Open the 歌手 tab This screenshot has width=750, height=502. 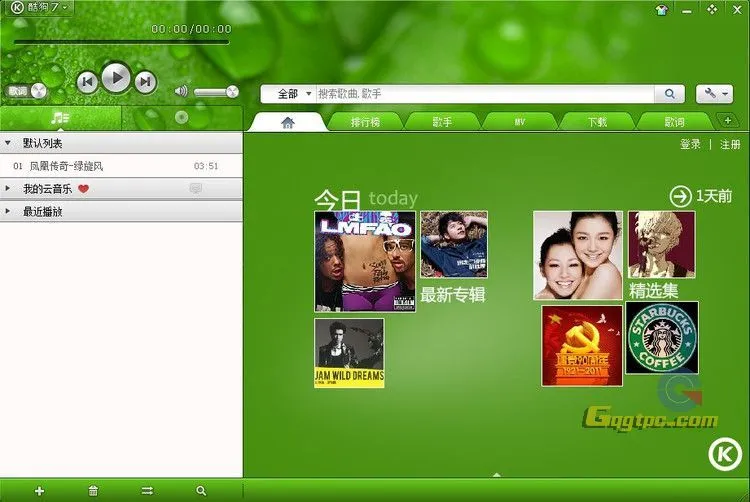(x=442, y=122)
